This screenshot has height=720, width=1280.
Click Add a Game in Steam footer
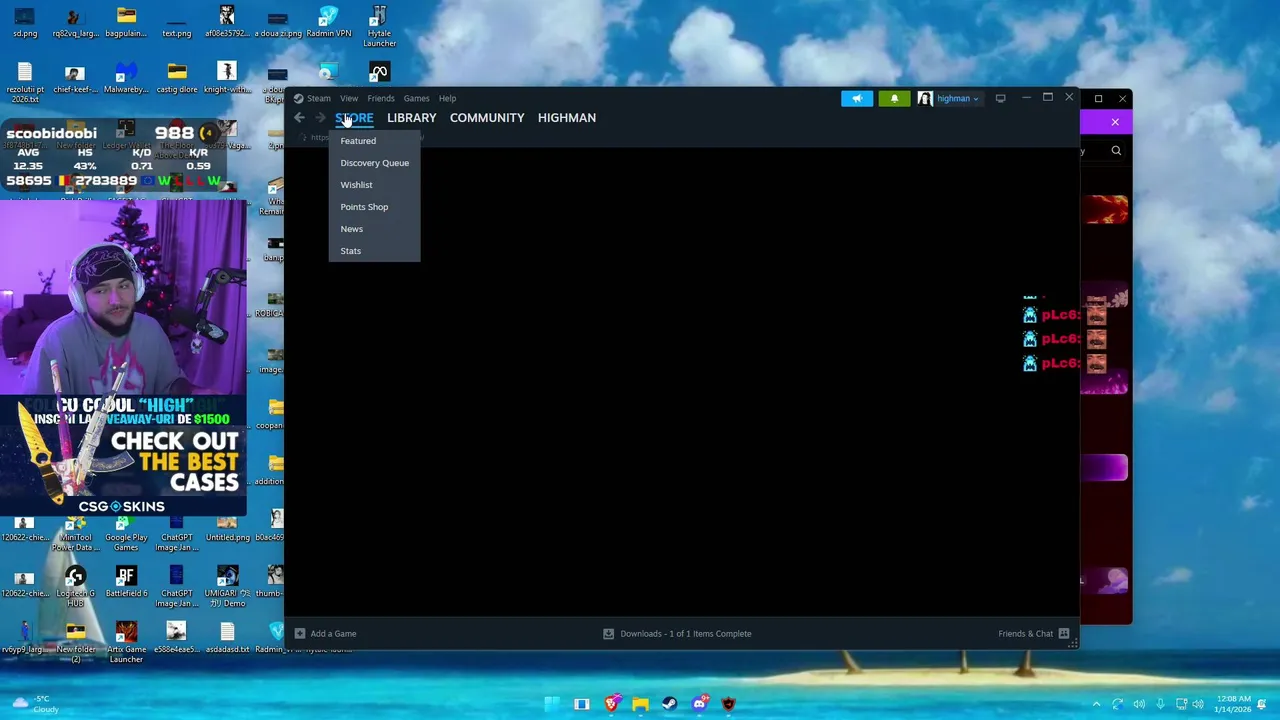(326, 634)
